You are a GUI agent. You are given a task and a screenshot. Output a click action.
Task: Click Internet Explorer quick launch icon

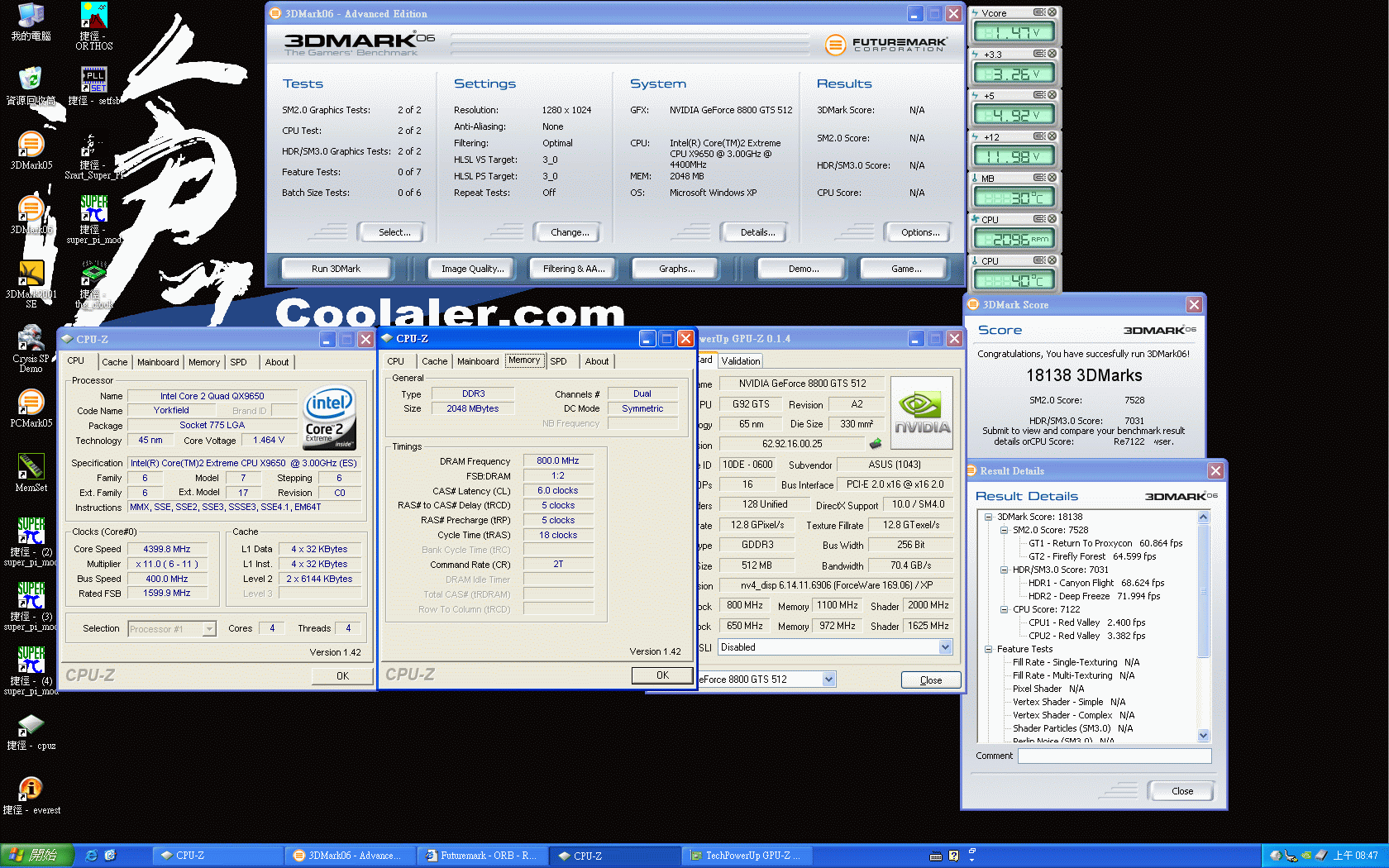(x=91, y=856)
